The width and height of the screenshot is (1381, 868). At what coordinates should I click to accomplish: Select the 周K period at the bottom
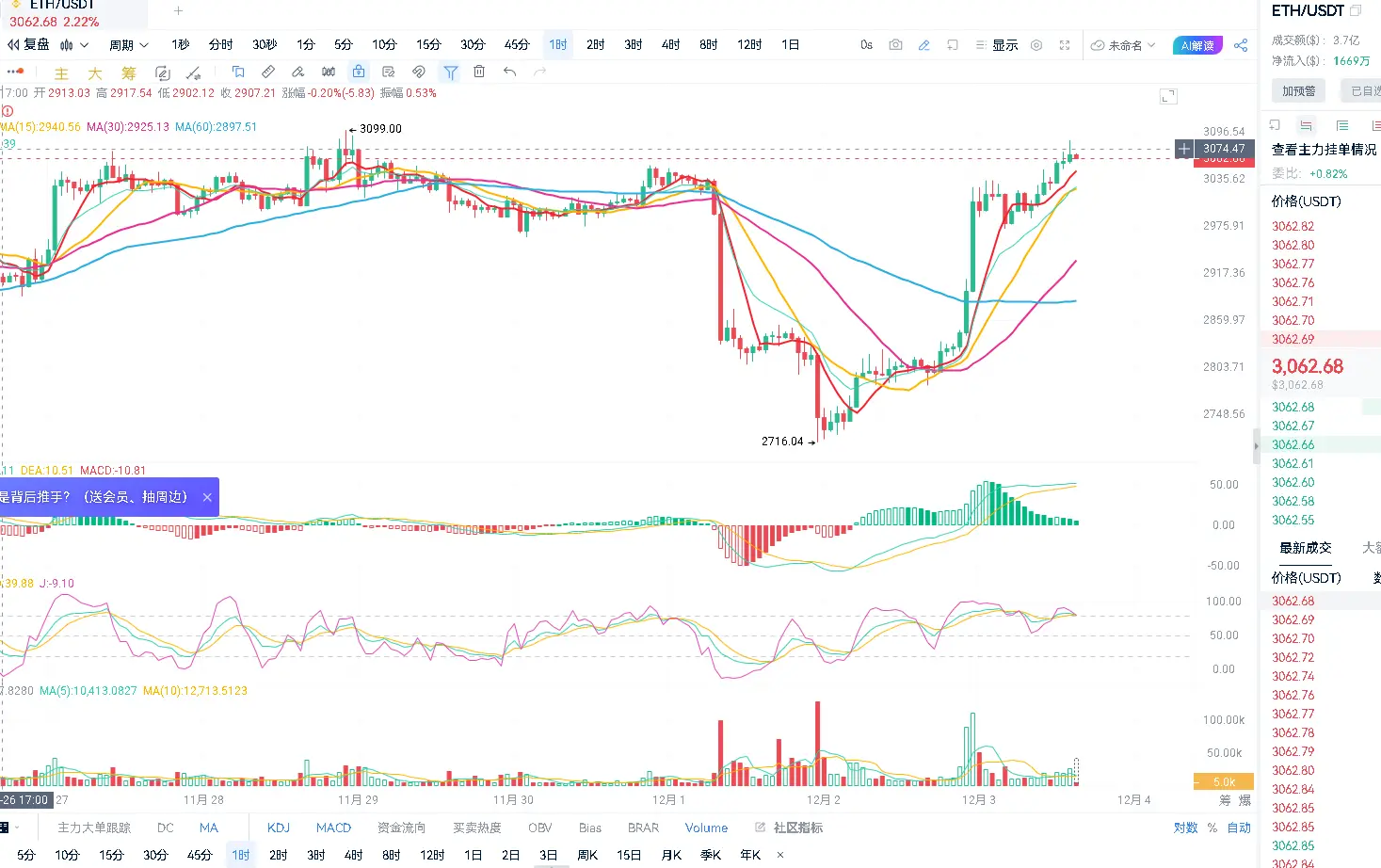(x=587, y=855)
